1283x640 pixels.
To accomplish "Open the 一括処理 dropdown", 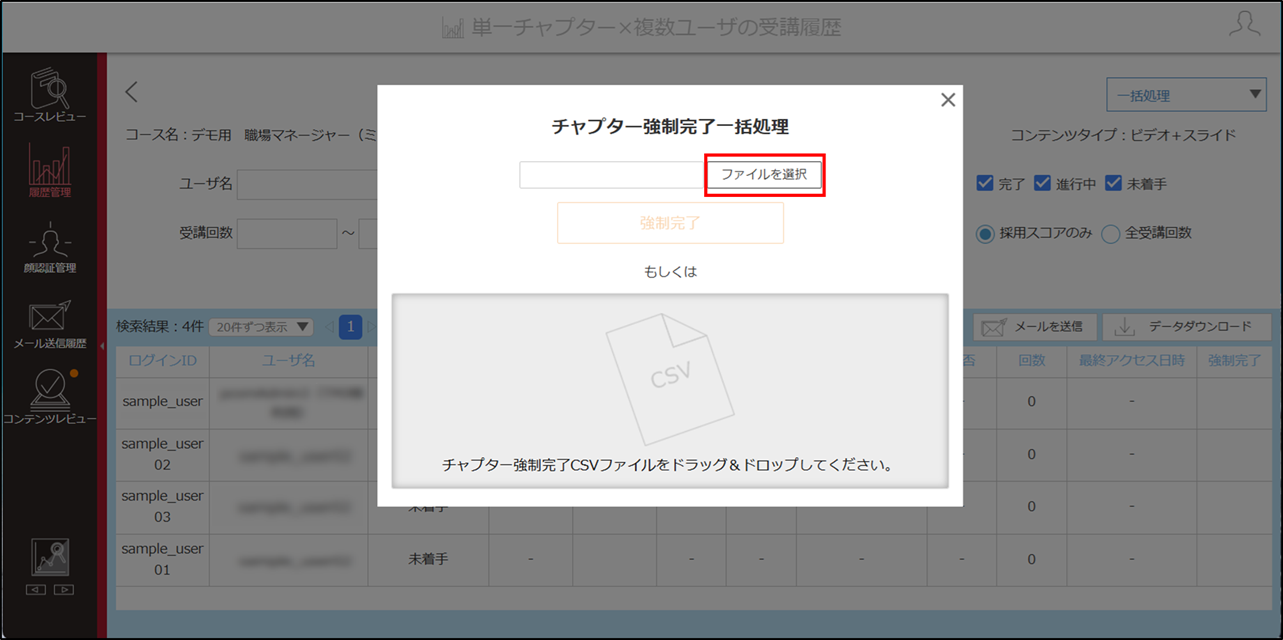I will click(x=1187, y=96).
